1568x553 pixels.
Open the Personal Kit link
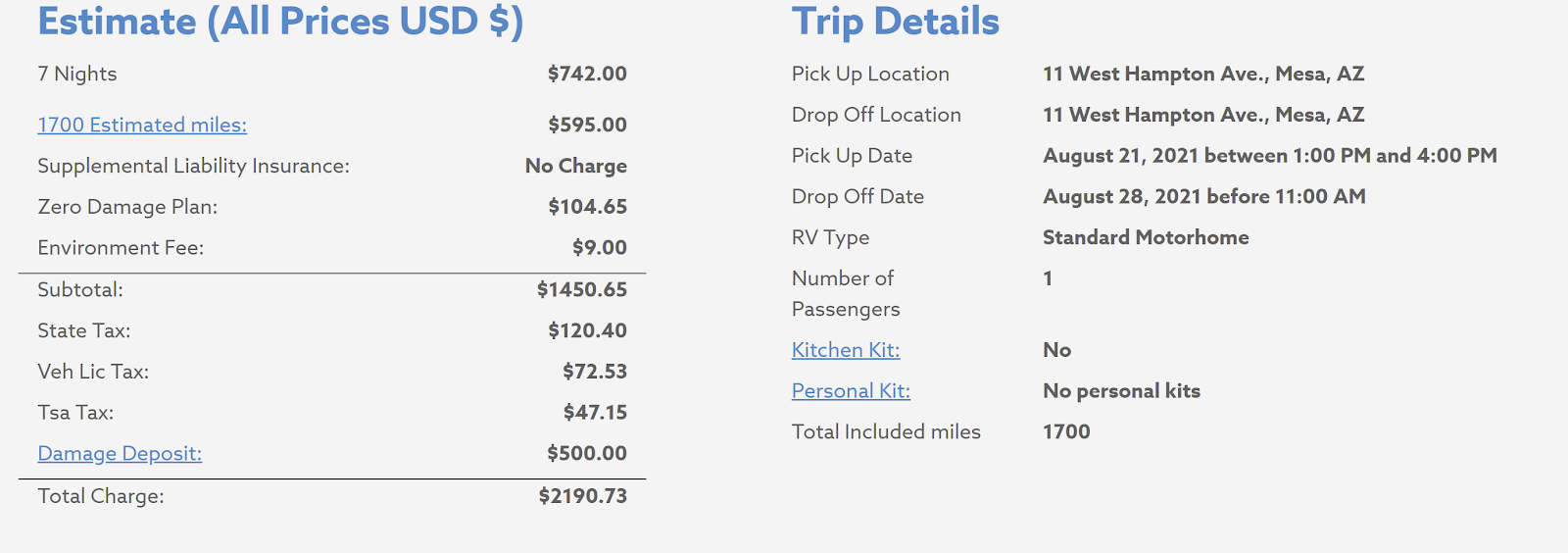pyautogui.click(x=851, y=391)
